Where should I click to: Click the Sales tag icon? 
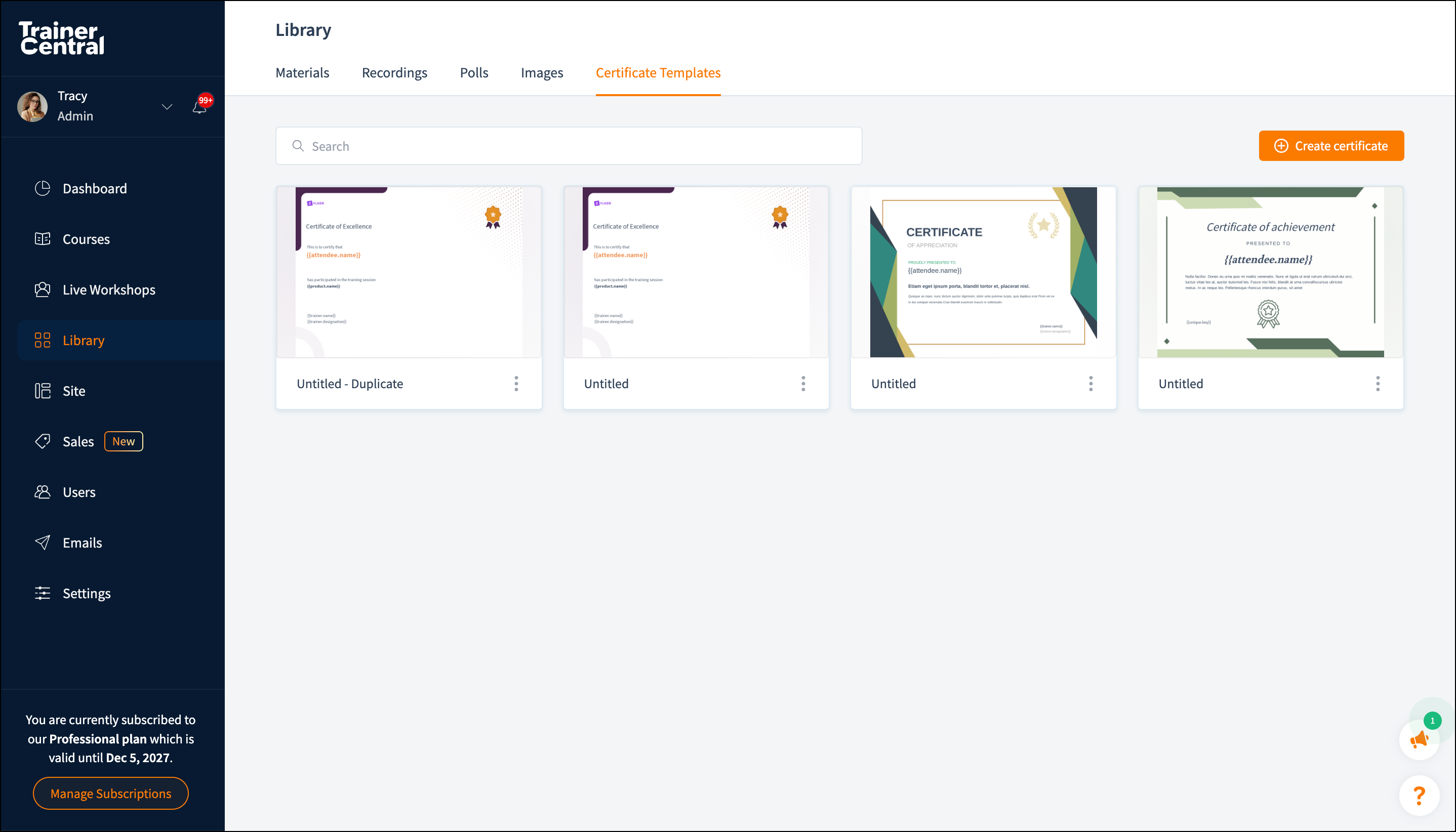coord(43,441)
